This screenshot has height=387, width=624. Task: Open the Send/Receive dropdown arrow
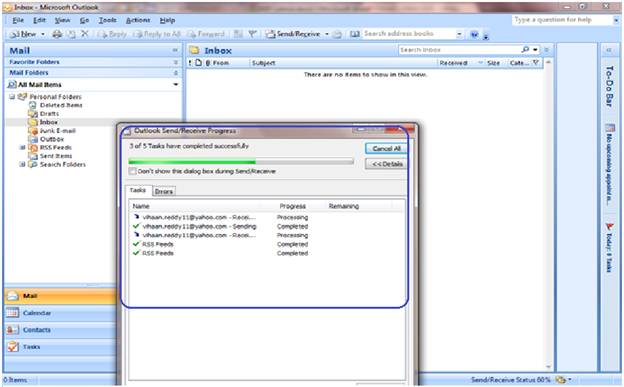coord(327,34)
